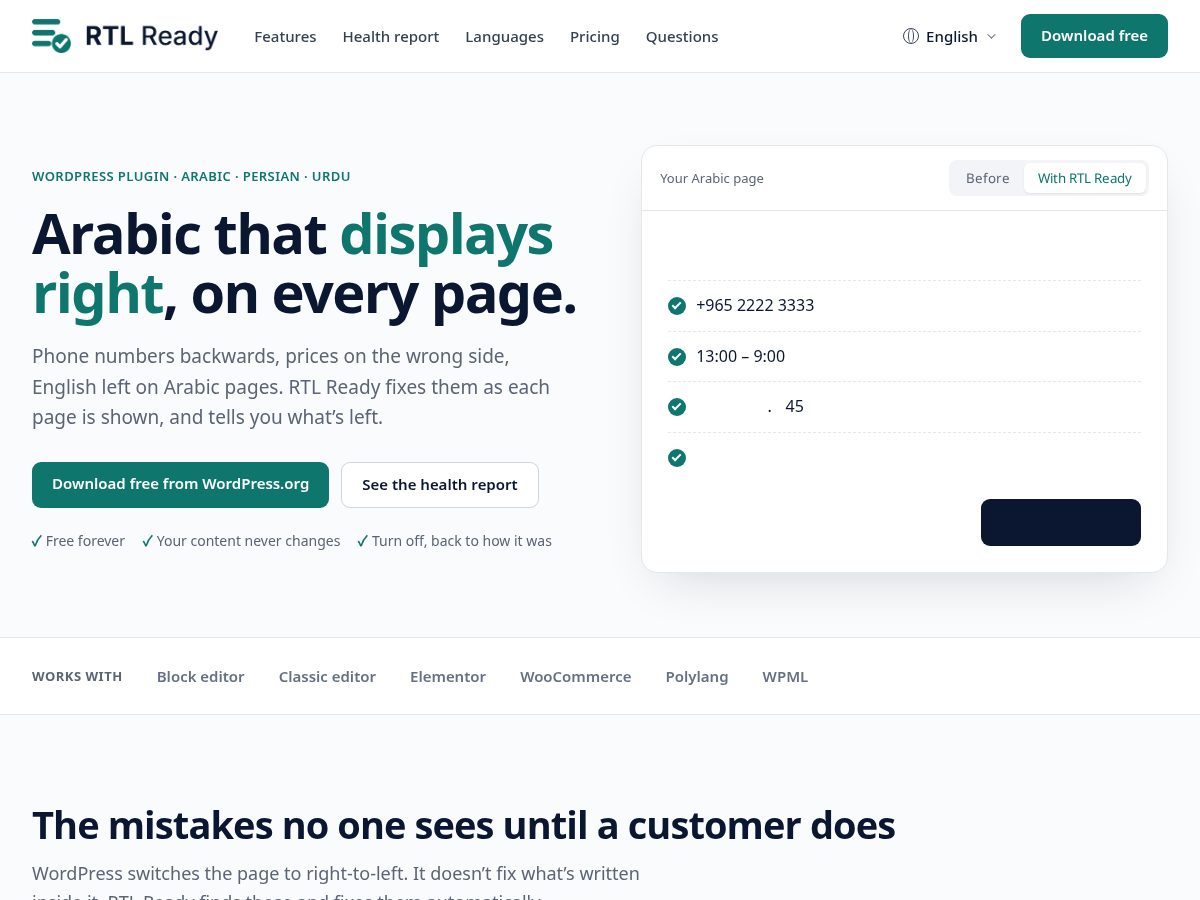1200x900 pixels.
Task: Click the Your Arabic page label
Action: click(712, 179)
